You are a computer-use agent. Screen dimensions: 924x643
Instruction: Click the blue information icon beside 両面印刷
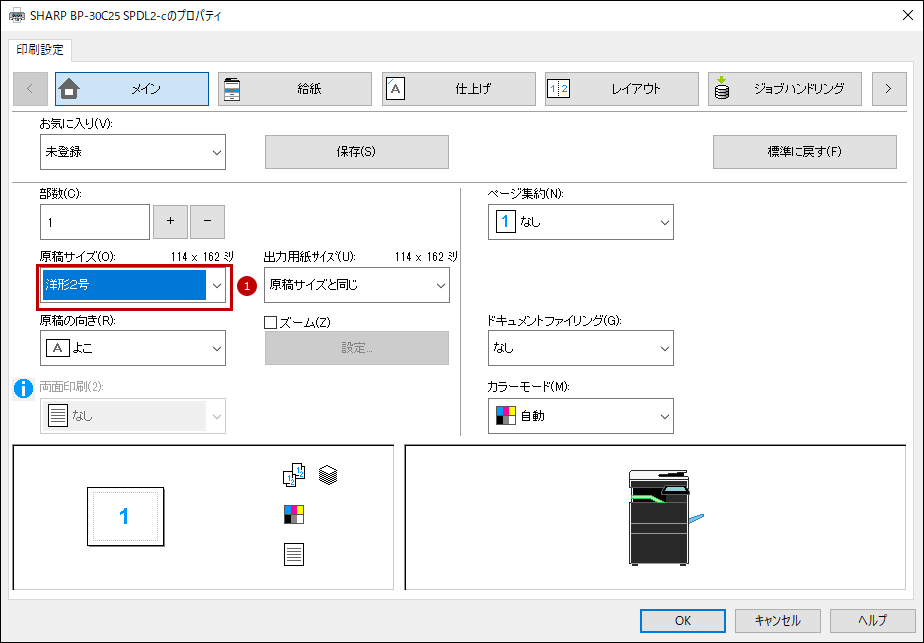click(x=24, y=388)
